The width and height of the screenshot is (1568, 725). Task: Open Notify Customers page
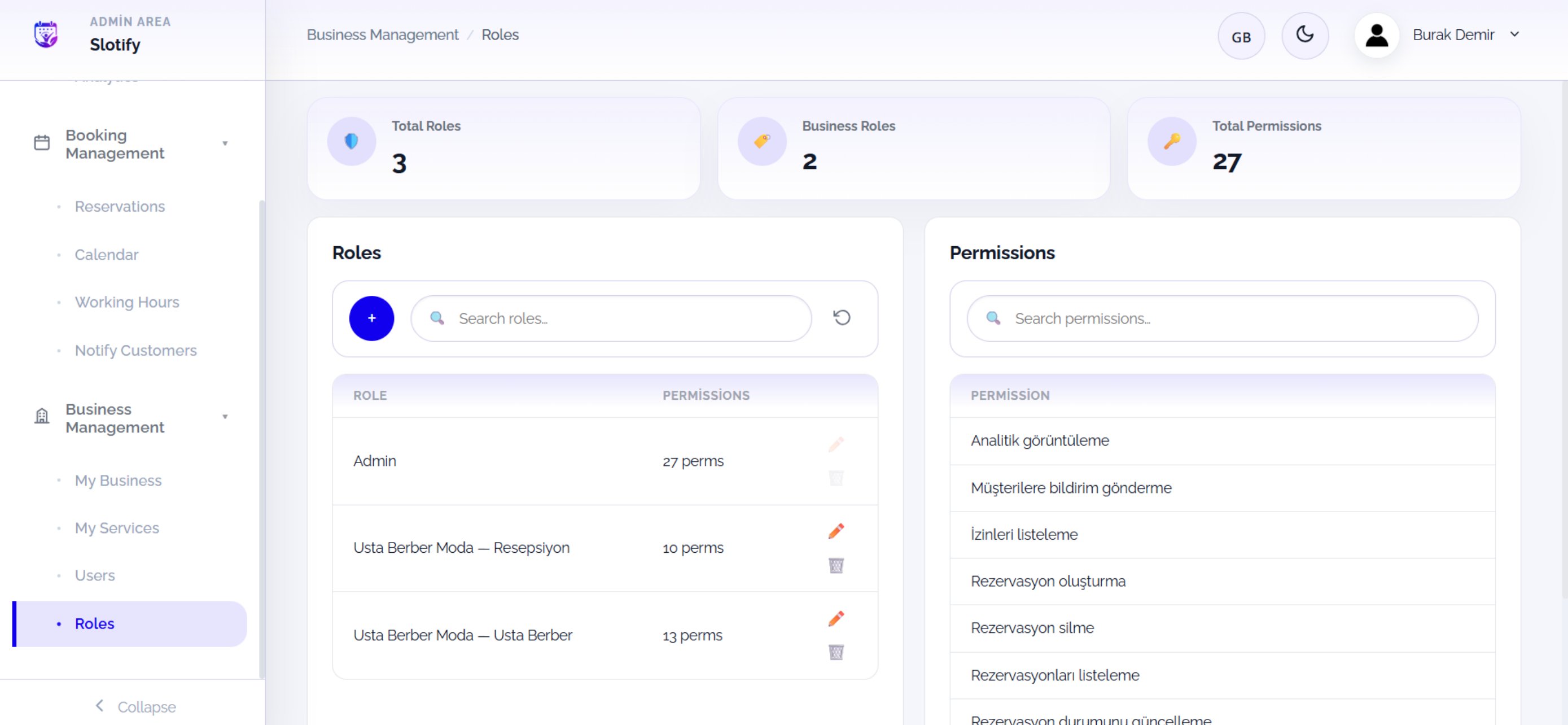coord(135,351)
